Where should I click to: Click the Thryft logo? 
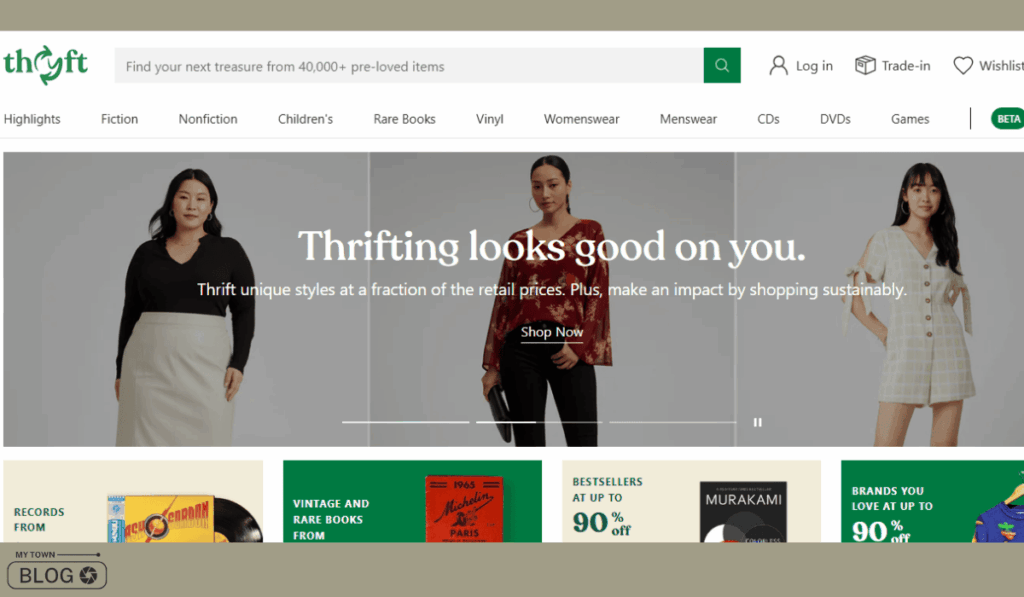(x=45, y=65)
